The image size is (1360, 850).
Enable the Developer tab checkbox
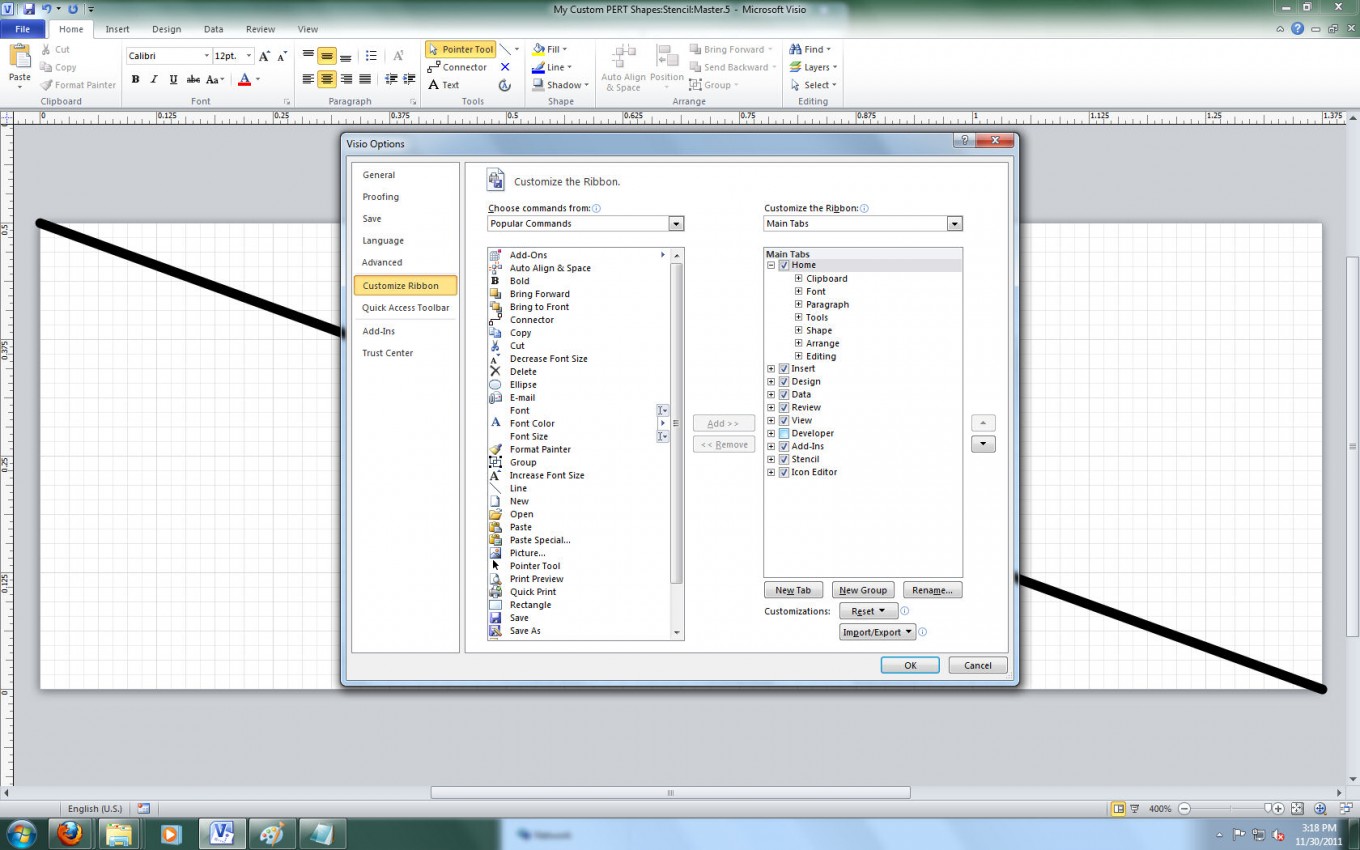coord(785,433)
